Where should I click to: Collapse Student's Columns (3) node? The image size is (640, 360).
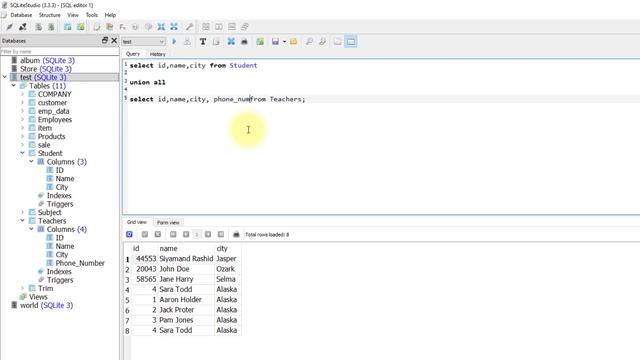pyautogui.click(x=31, y=162)
